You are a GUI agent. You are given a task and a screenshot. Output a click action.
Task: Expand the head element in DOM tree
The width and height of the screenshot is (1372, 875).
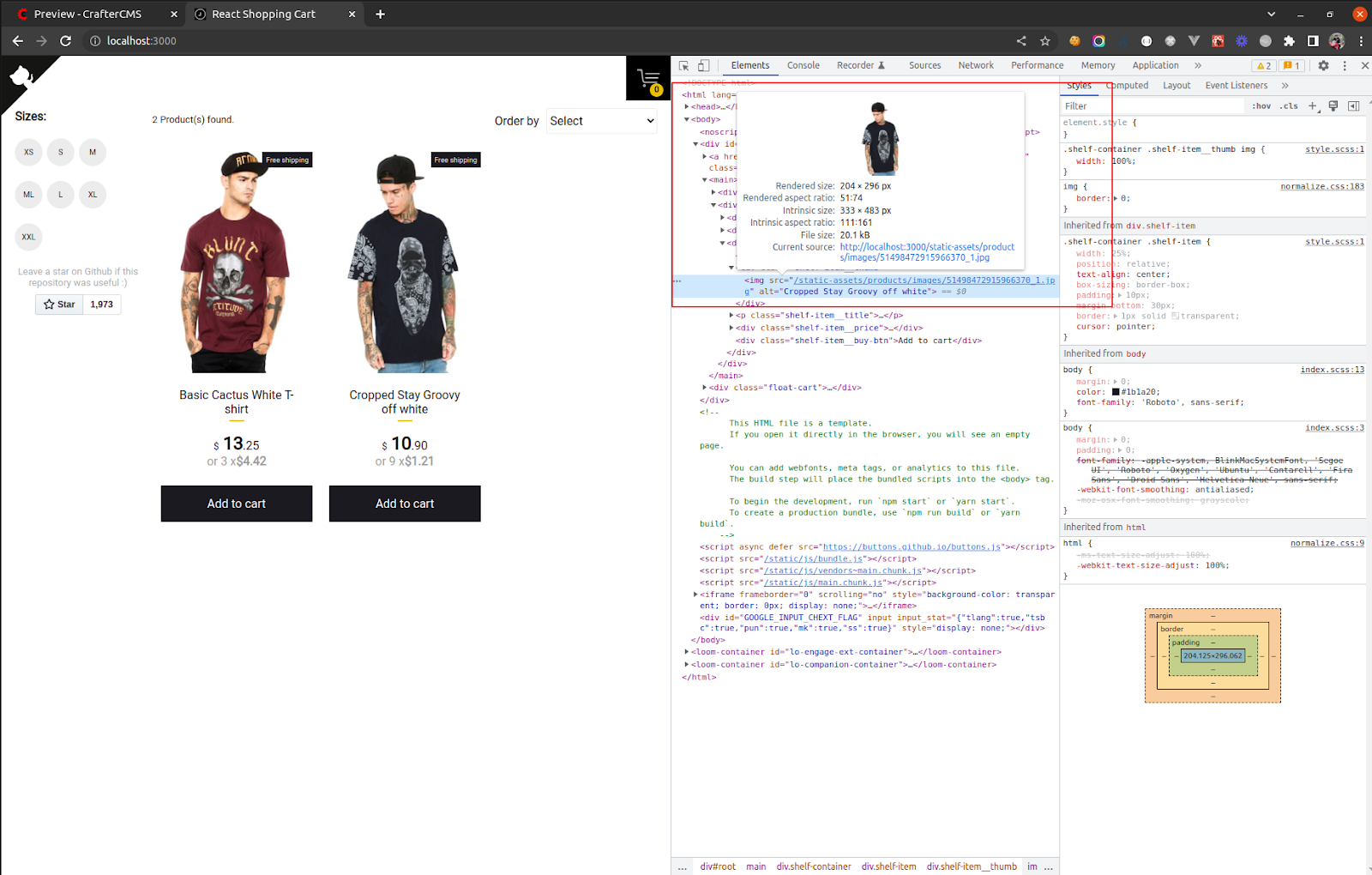pos(687,107)
